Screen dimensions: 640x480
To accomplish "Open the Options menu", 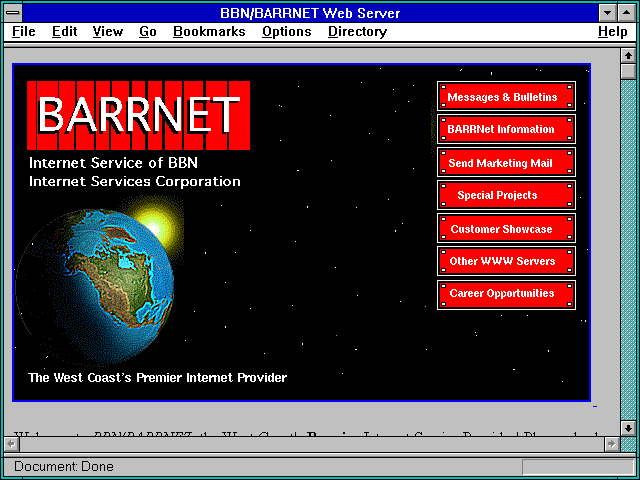I will (x=287, y=32).
